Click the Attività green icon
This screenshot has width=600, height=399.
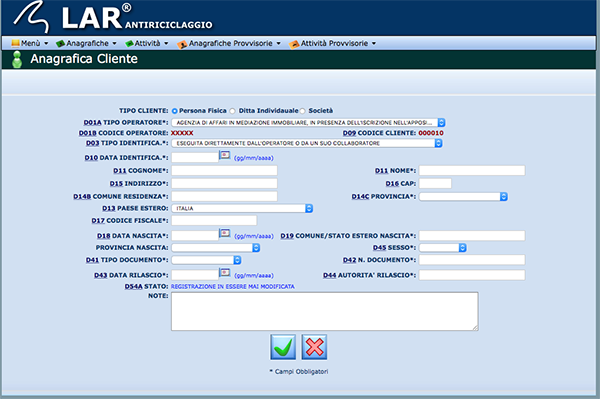[129, 44]
